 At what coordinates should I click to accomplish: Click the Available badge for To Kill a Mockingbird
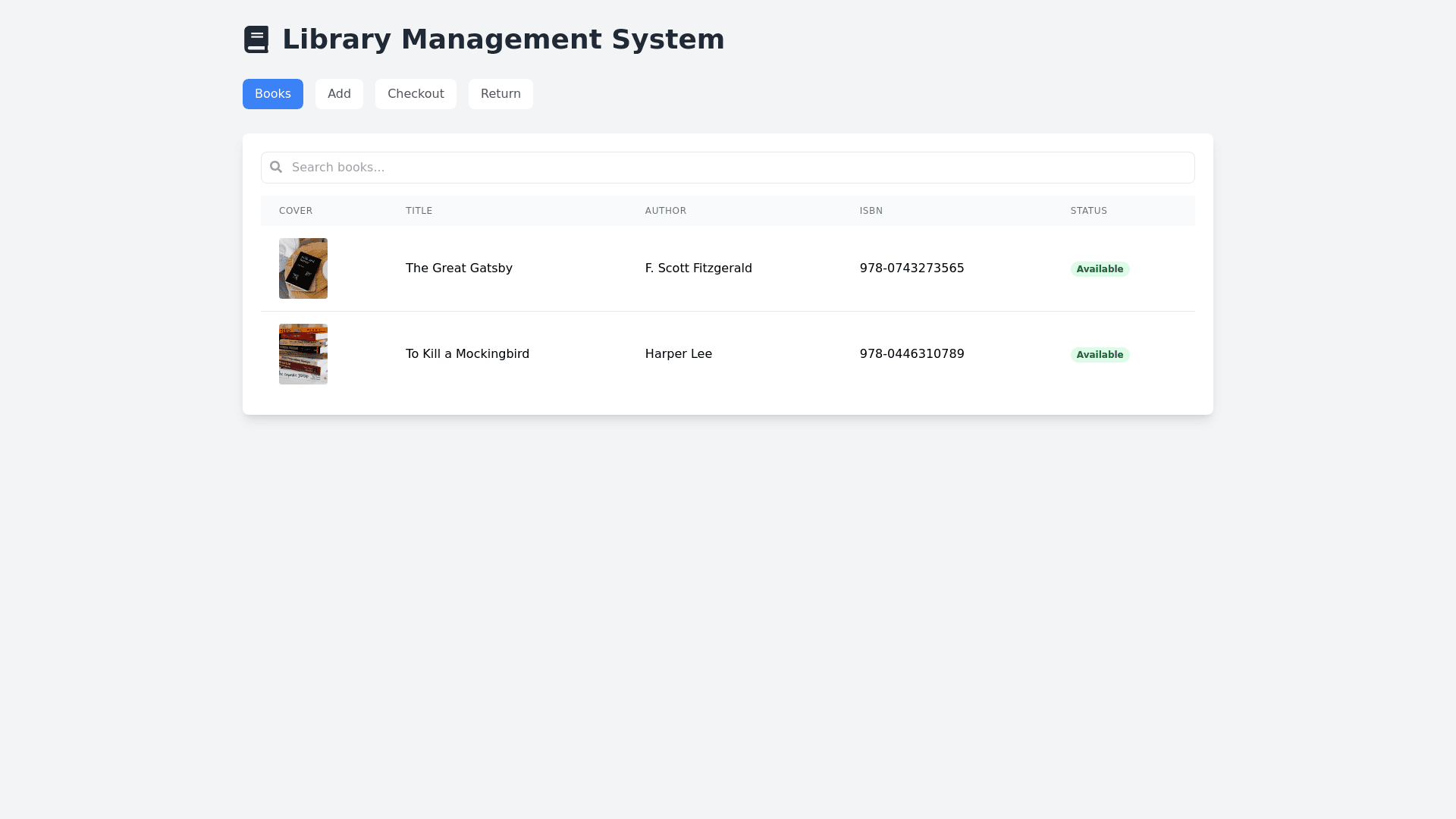point(1100,355)
